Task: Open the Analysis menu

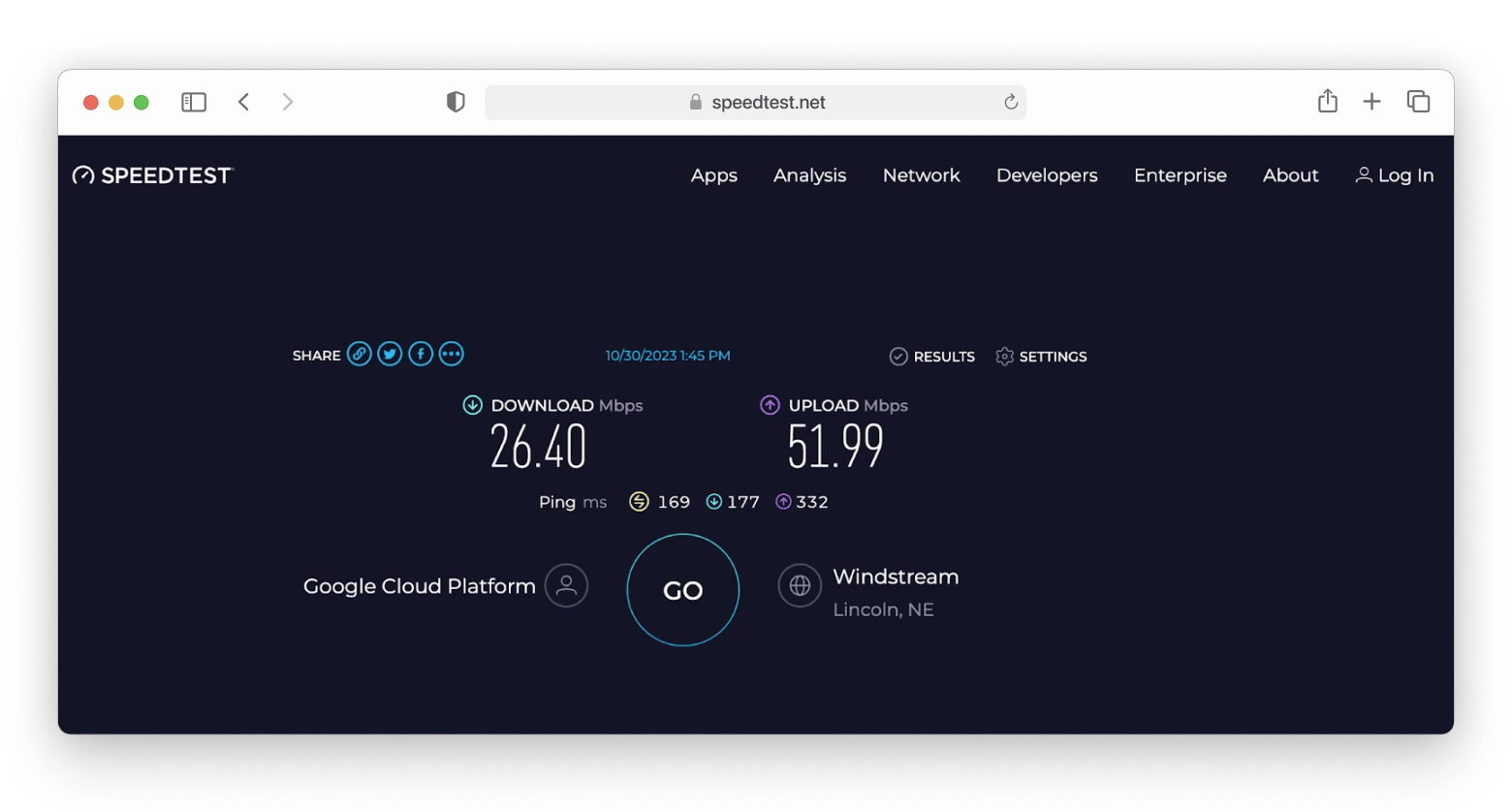Action: click(x=810, y=175)
